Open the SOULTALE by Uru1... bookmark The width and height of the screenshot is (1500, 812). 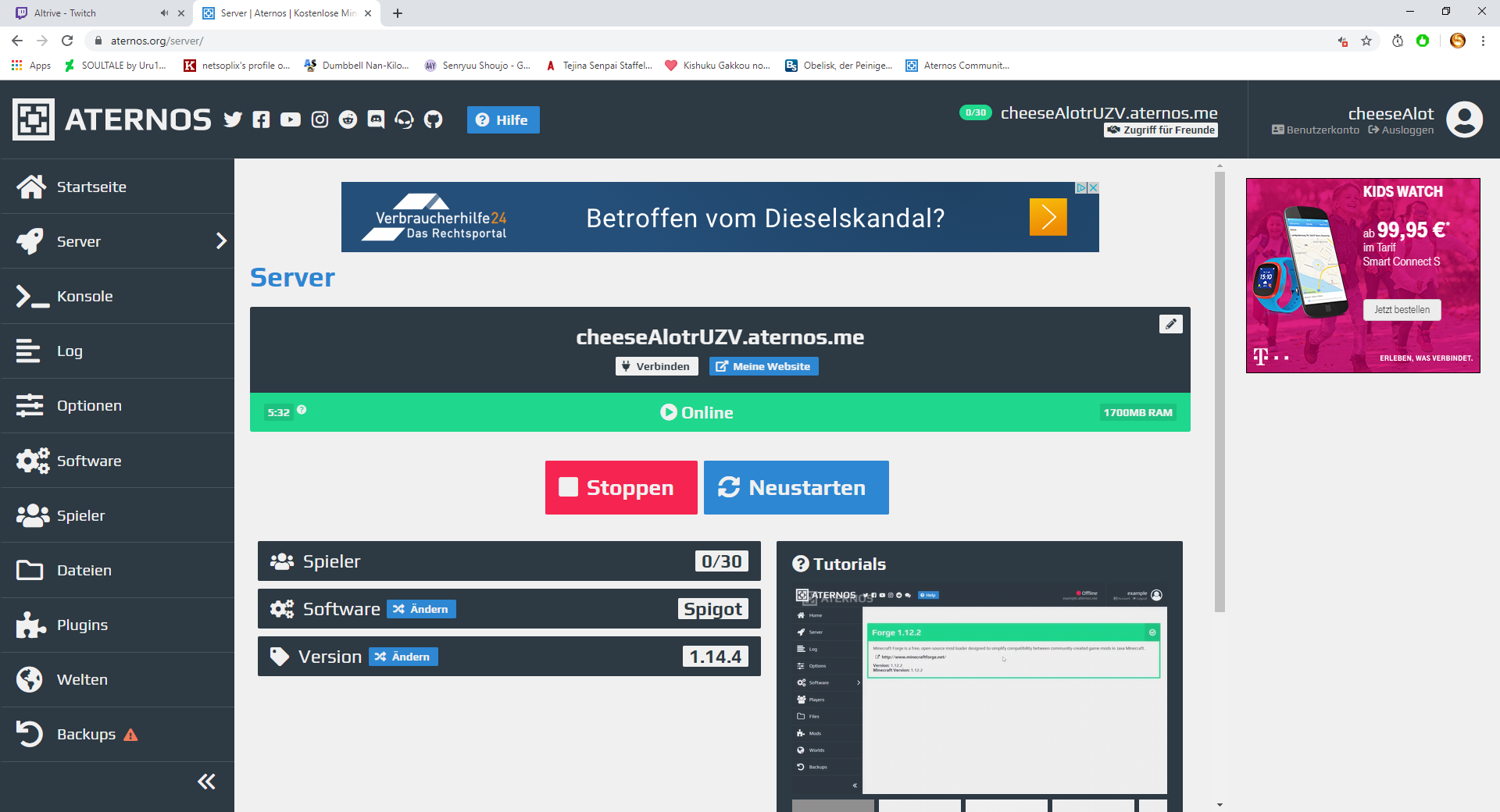coord(116,66)
